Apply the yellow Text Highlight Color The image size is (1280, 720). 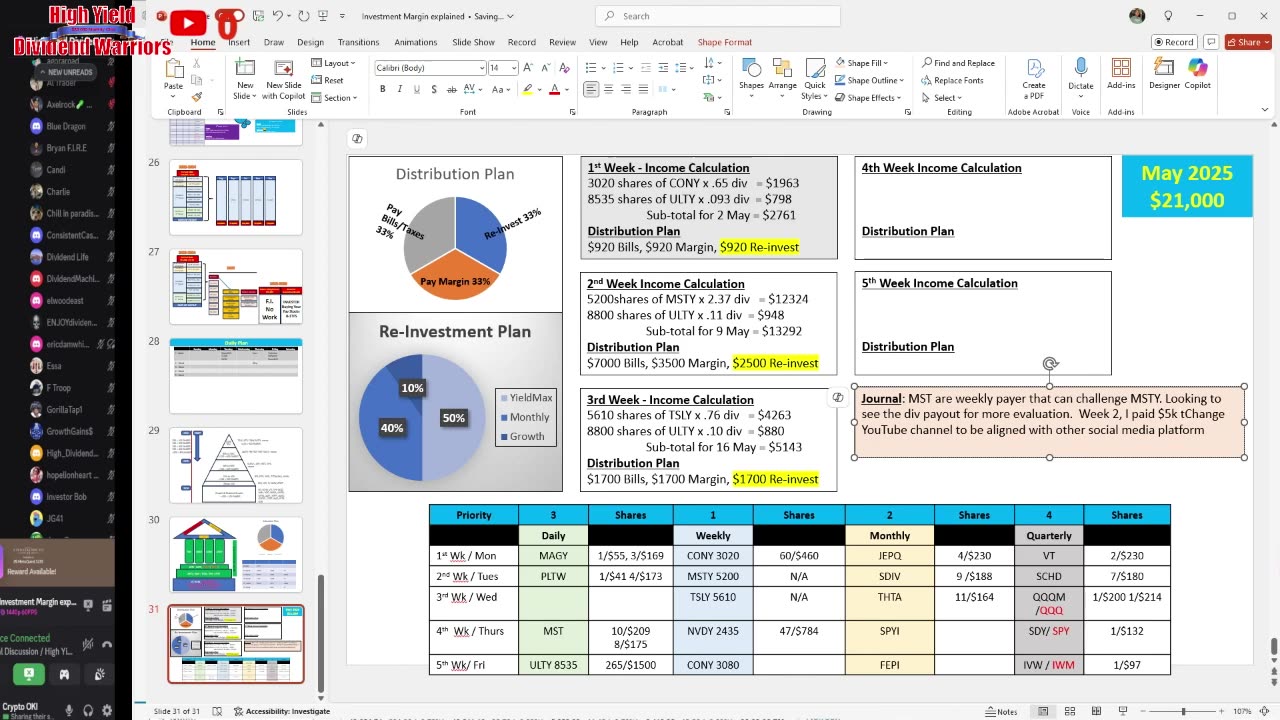[528, 90]
